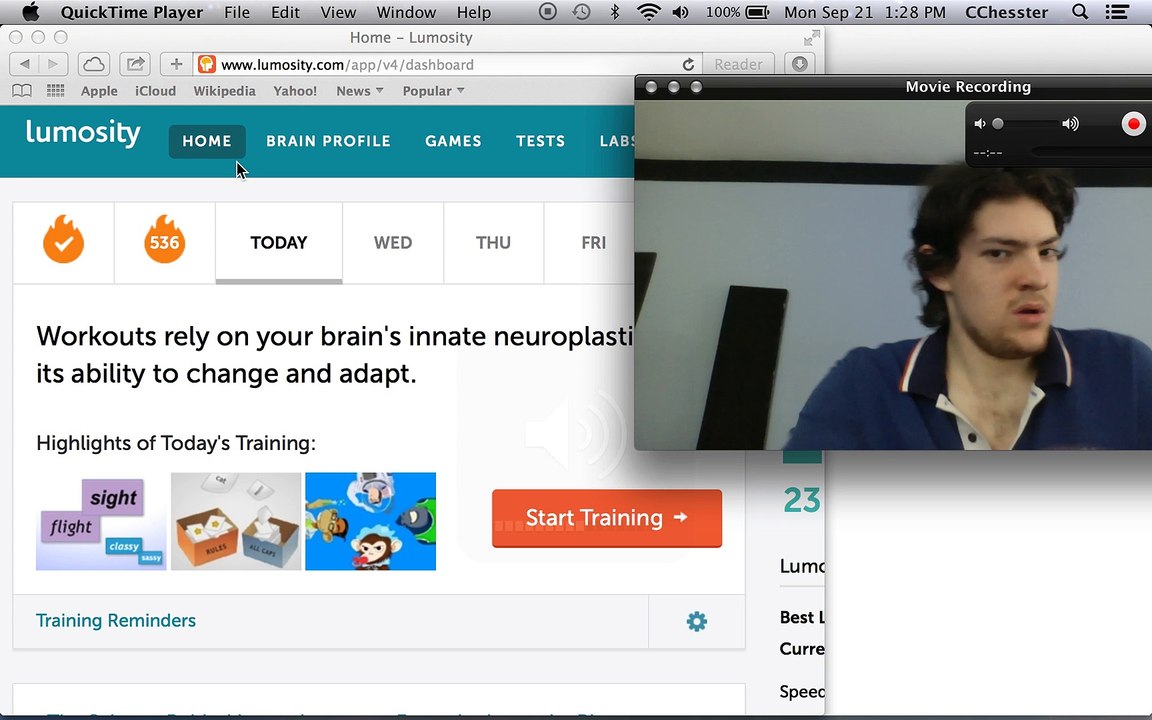Open the Apple menu
Image resolution: width=1152 pixels, height=720 pixels.
pos(30,12)
